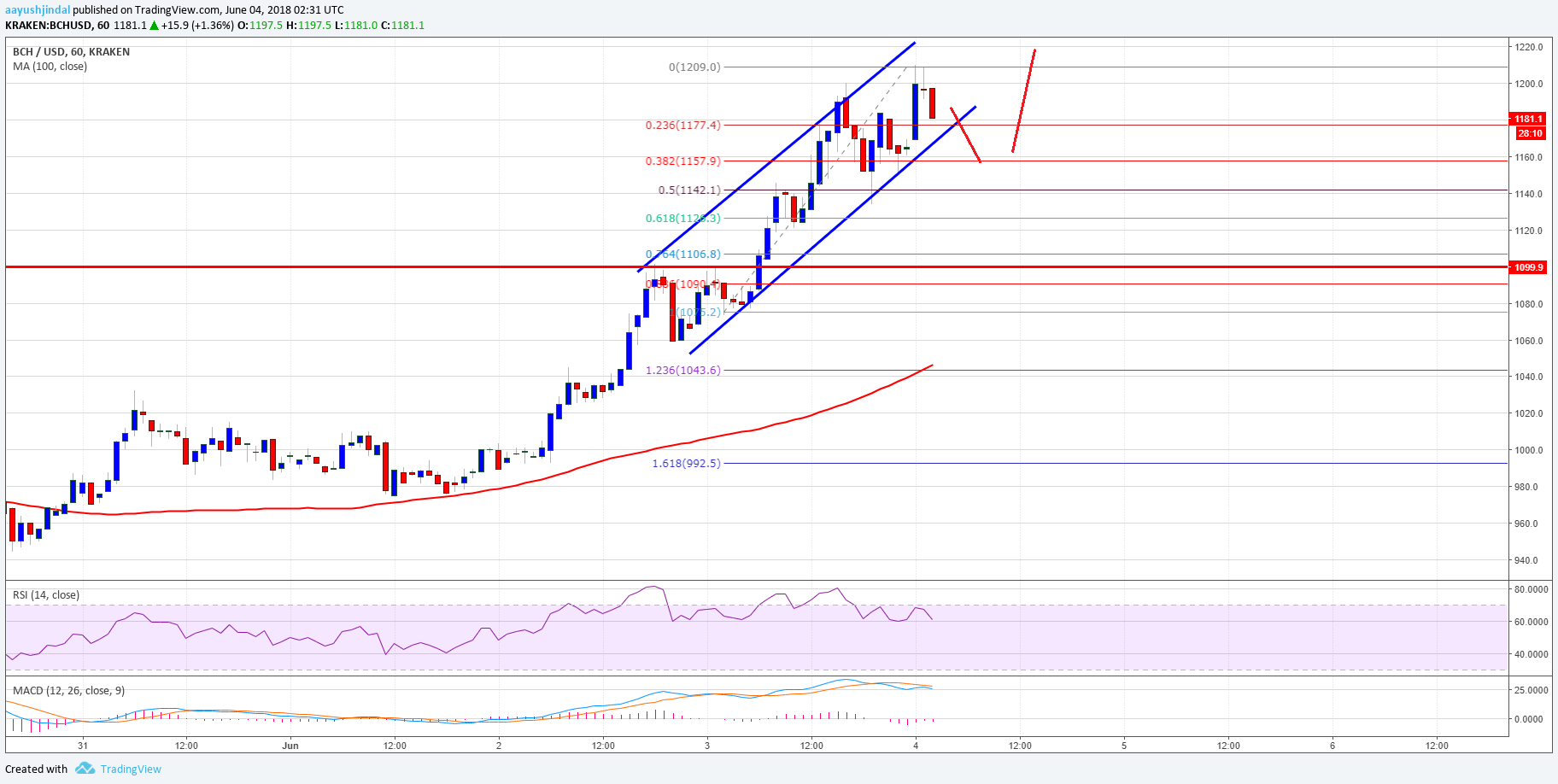Viewport: 1558px width, 784px height.
Task: Click the red 1099.9 price level tag
Action: (x=1528, y=267)
